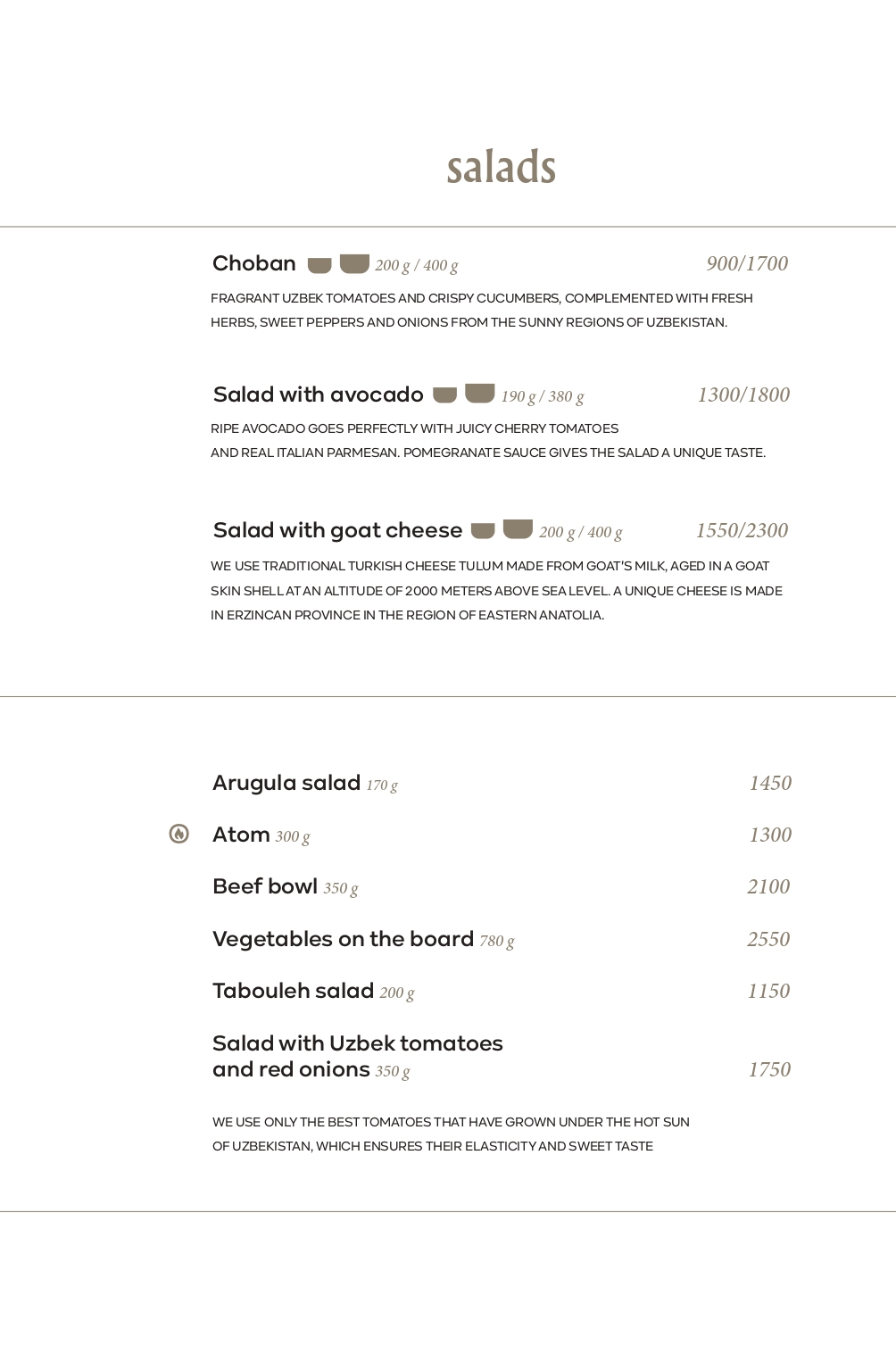Click the 2550 price for Vegetables board
The image size is (896, 1371).
pyautogui.click(x=768, y=939)
